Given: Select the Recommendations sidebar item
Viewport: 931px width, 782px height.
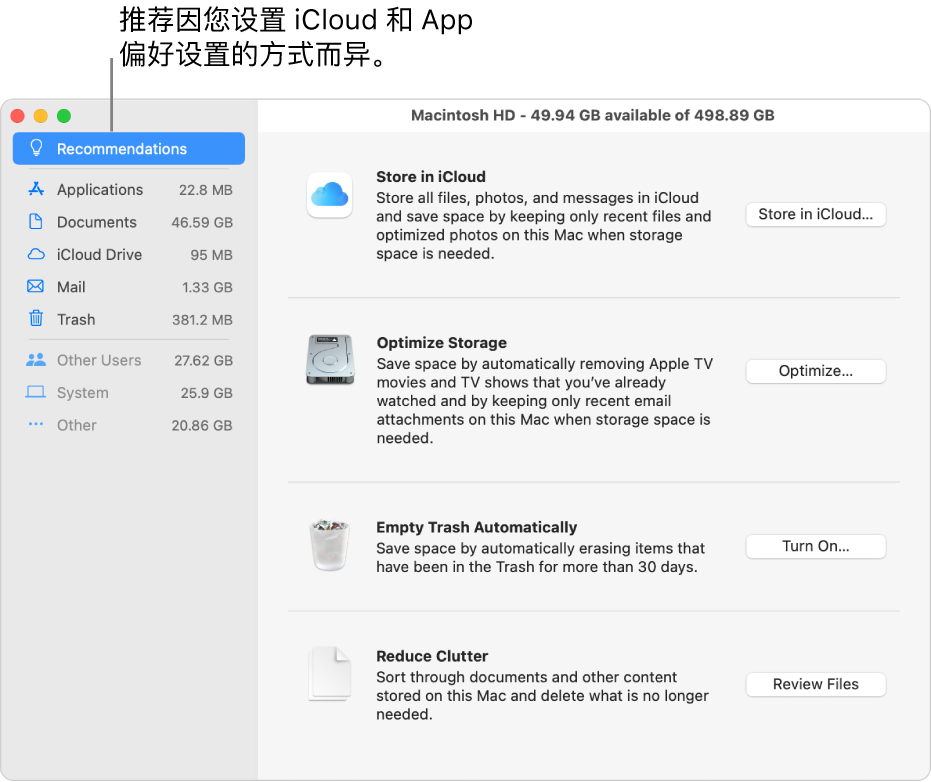Looking at the screenshot, I should [x=129, y=148].
